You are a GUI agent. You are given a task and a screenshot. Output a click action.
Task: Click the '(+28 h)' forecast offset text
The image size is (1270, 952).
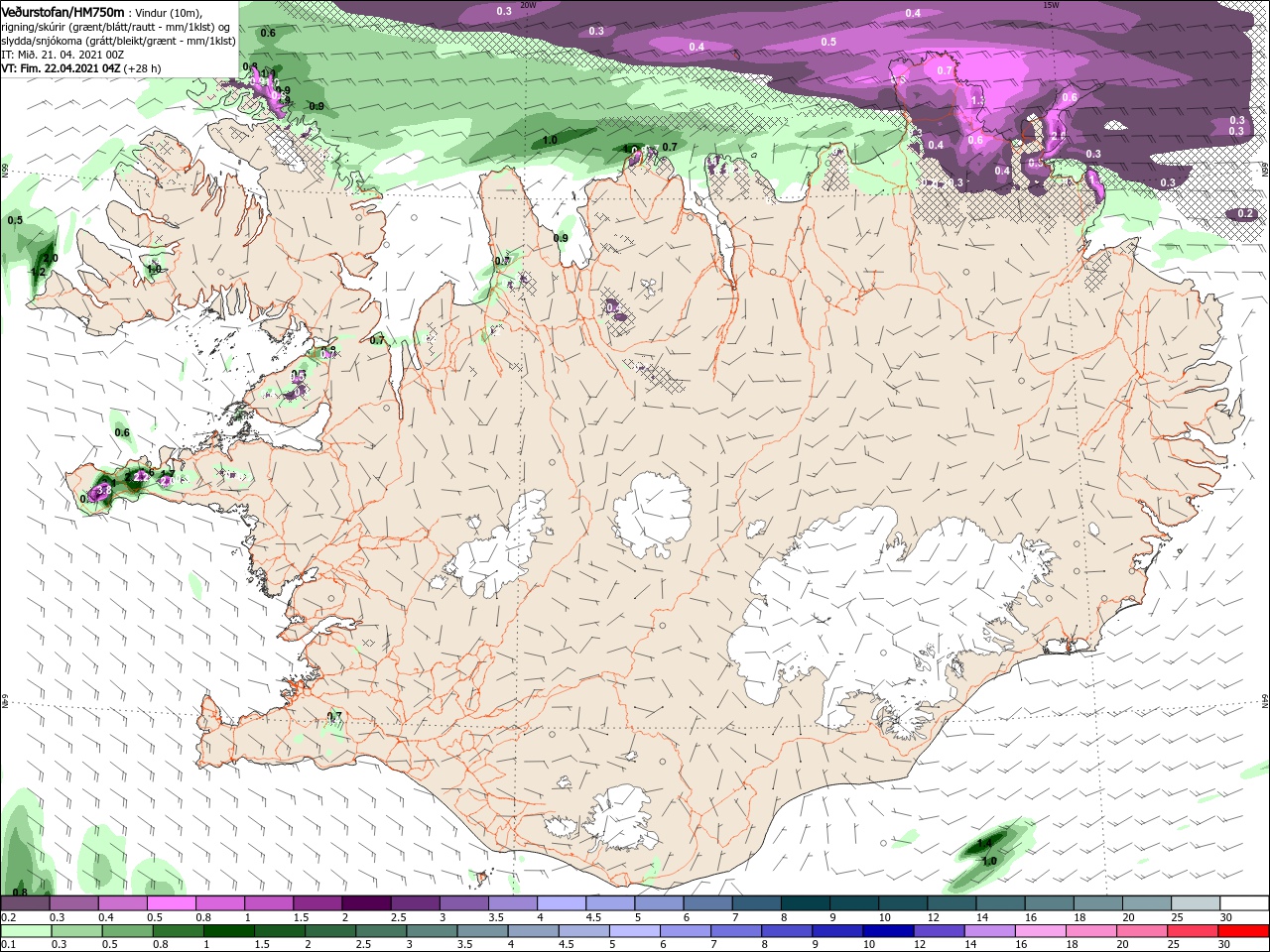143,68
